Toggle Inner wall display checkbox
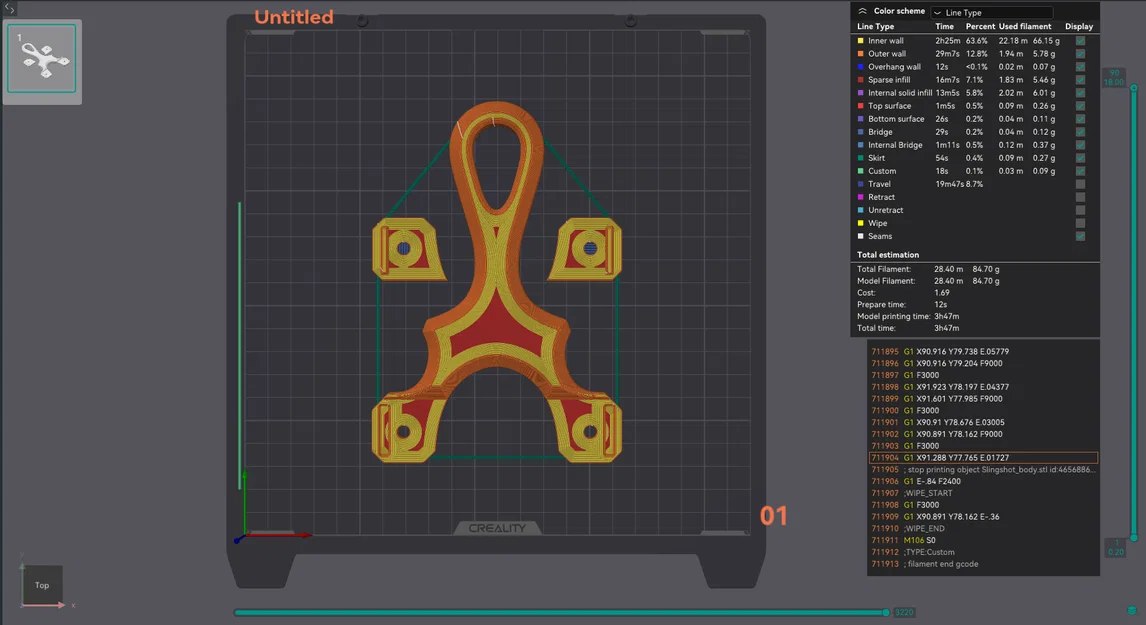 tap(1080, 41)
